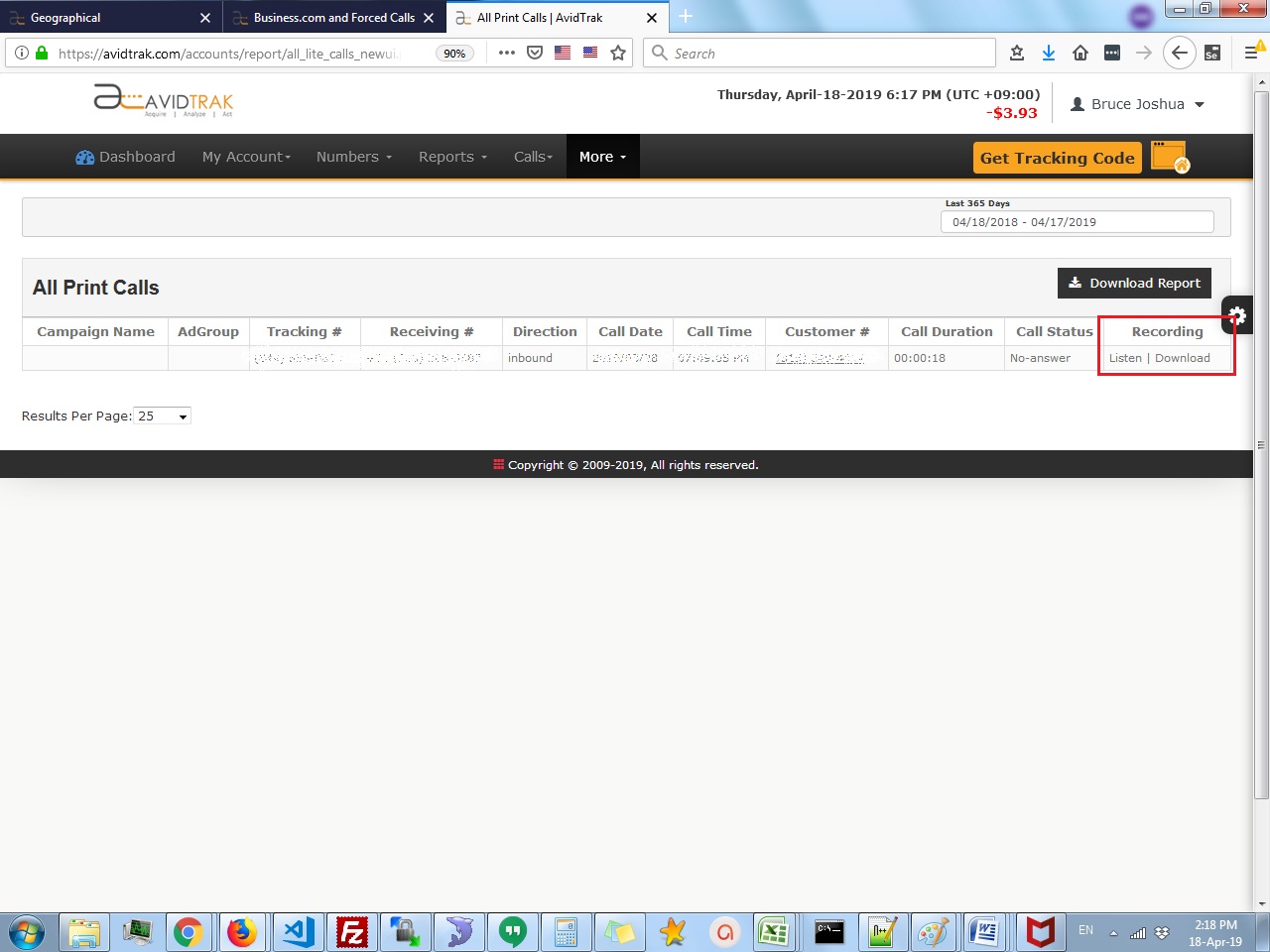Click the Download Report button
The image size is (1270, 952).
(x=1134, y=283)
